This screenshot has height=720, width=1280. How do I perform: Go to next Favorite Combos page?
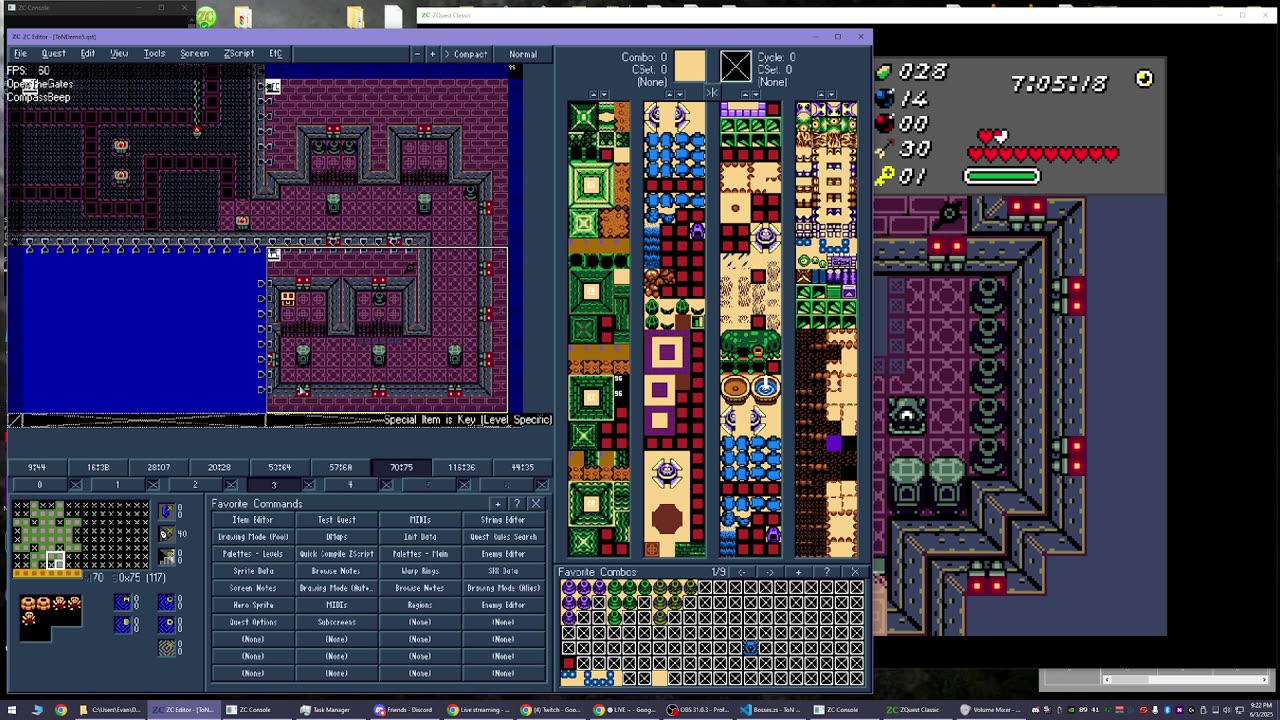(769, 572)
